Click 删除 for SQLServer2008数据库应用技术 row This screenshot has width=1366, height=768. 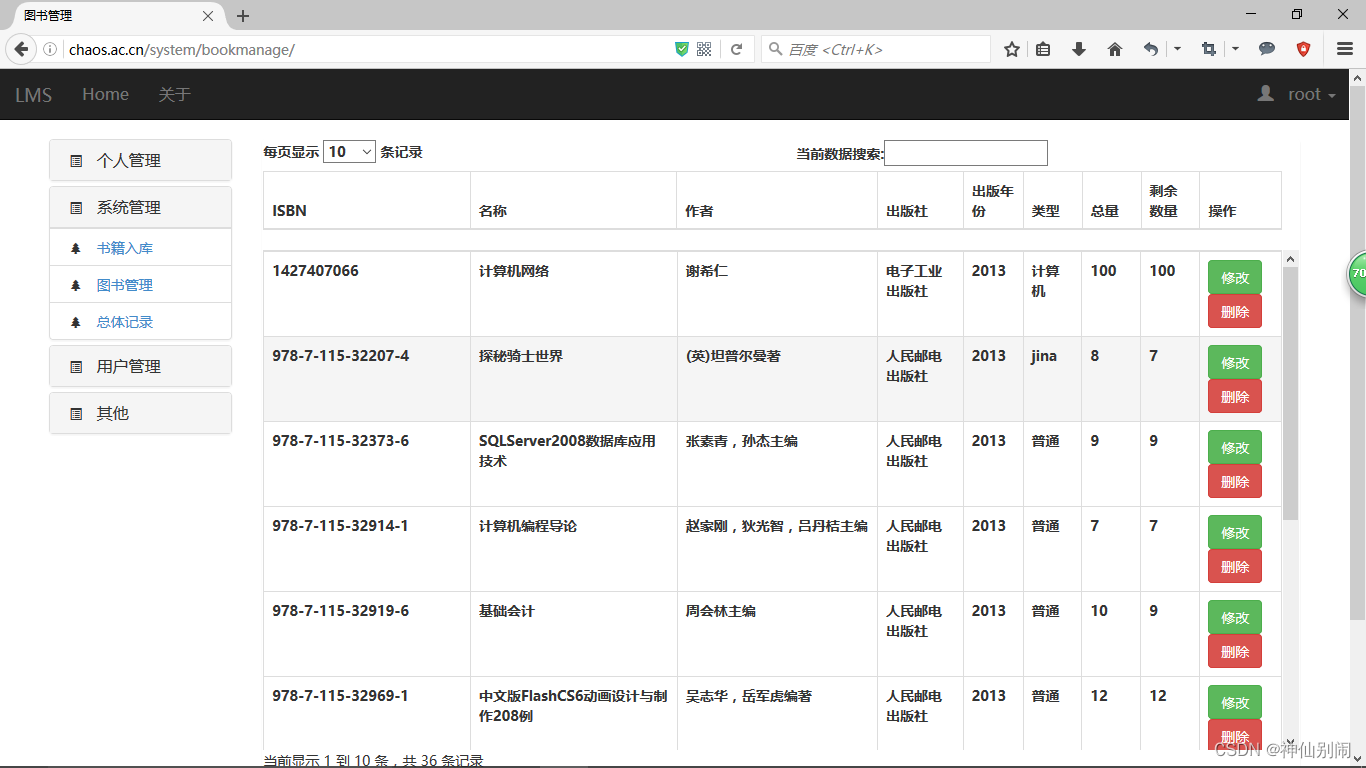tap(1235, 481)
